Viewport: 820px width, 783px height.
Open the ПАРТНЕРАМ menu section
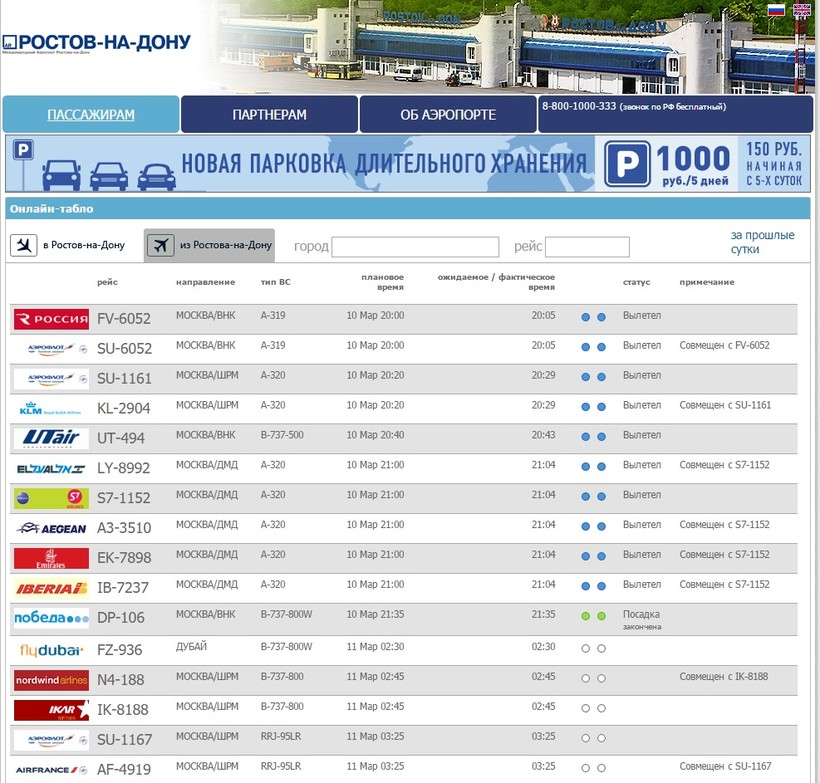point(269,115)
